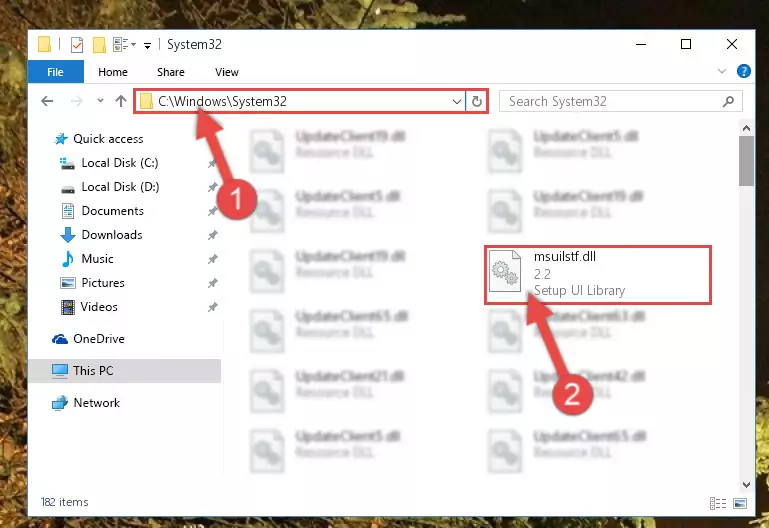Click the Quick access star icon
Image resolution: width=769 pixels, height=528 pixels.
point(61,139)
